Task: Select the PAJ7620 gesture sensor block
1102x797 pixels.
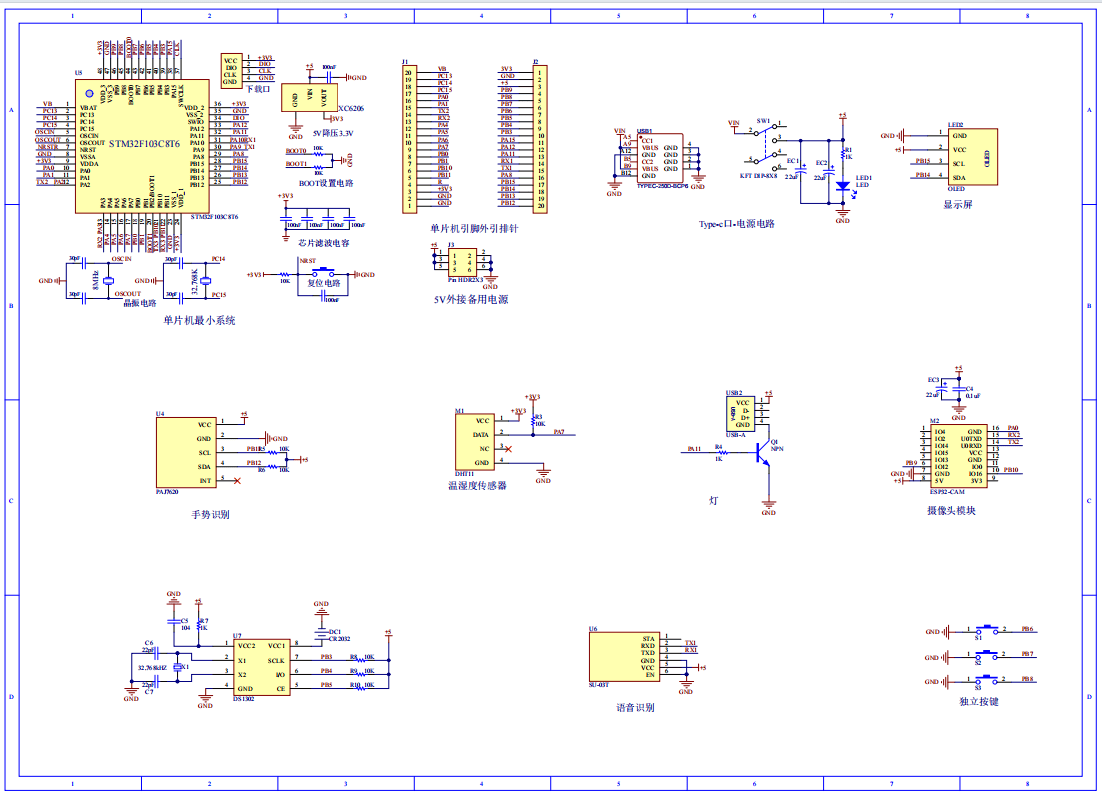Action: 187,452
